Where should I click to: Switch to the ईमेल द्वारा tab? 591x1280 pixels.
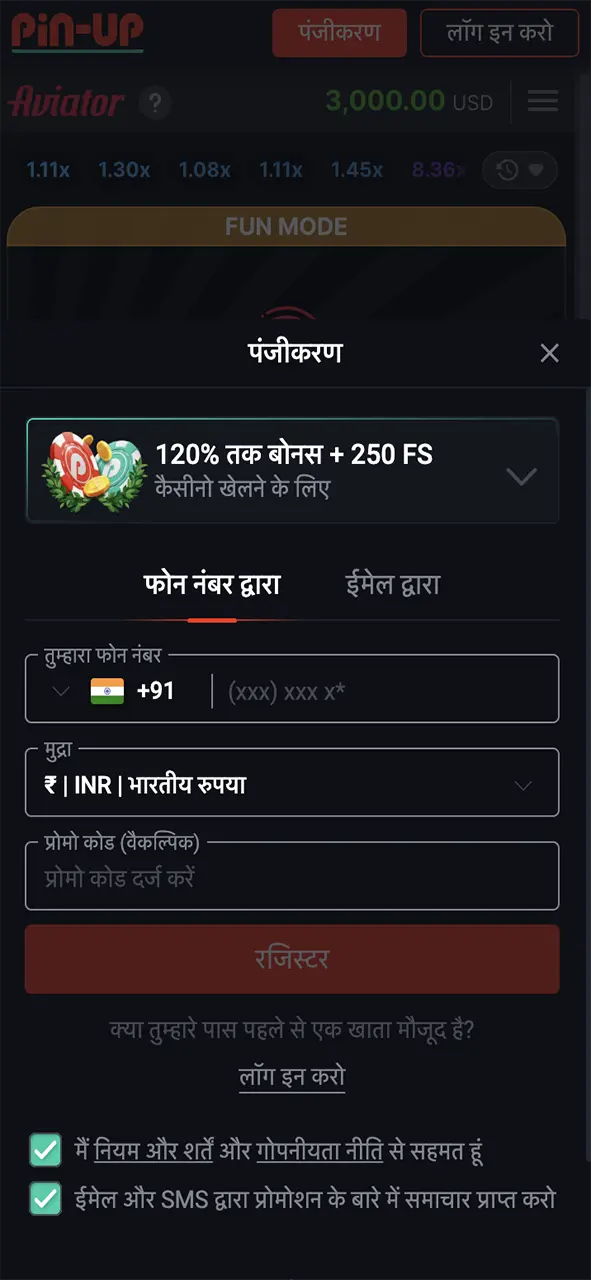[x=391, y=585]
